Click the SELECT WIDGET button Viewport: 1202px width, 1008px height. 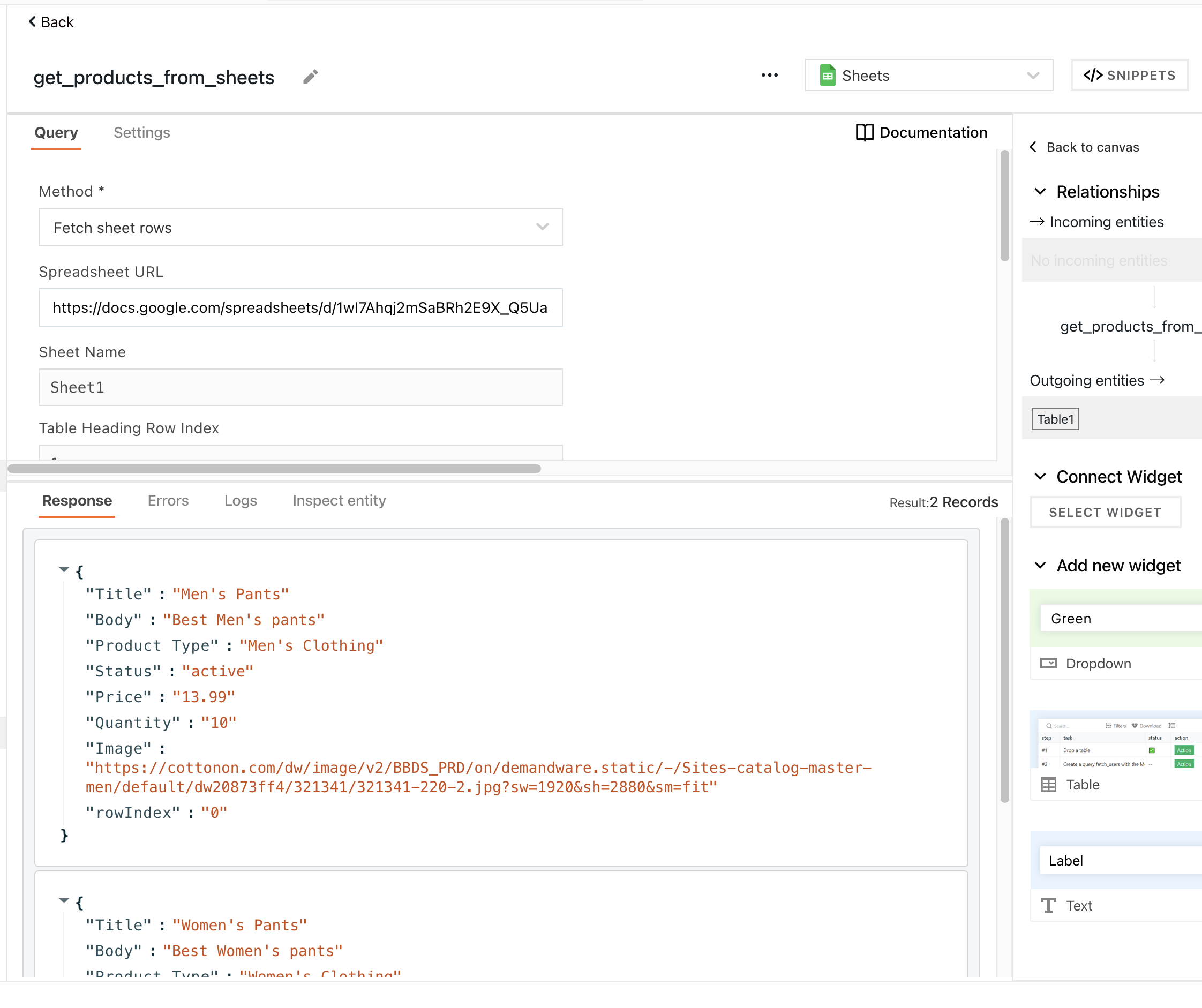[x=1105, y=511]
